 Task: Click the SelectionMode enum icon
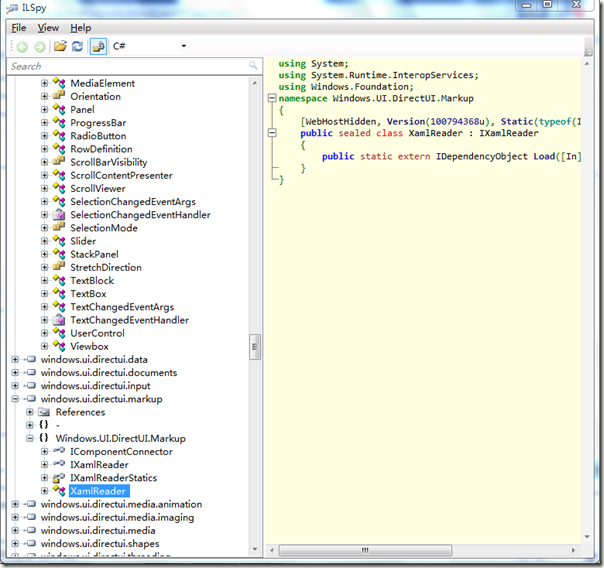59,228
